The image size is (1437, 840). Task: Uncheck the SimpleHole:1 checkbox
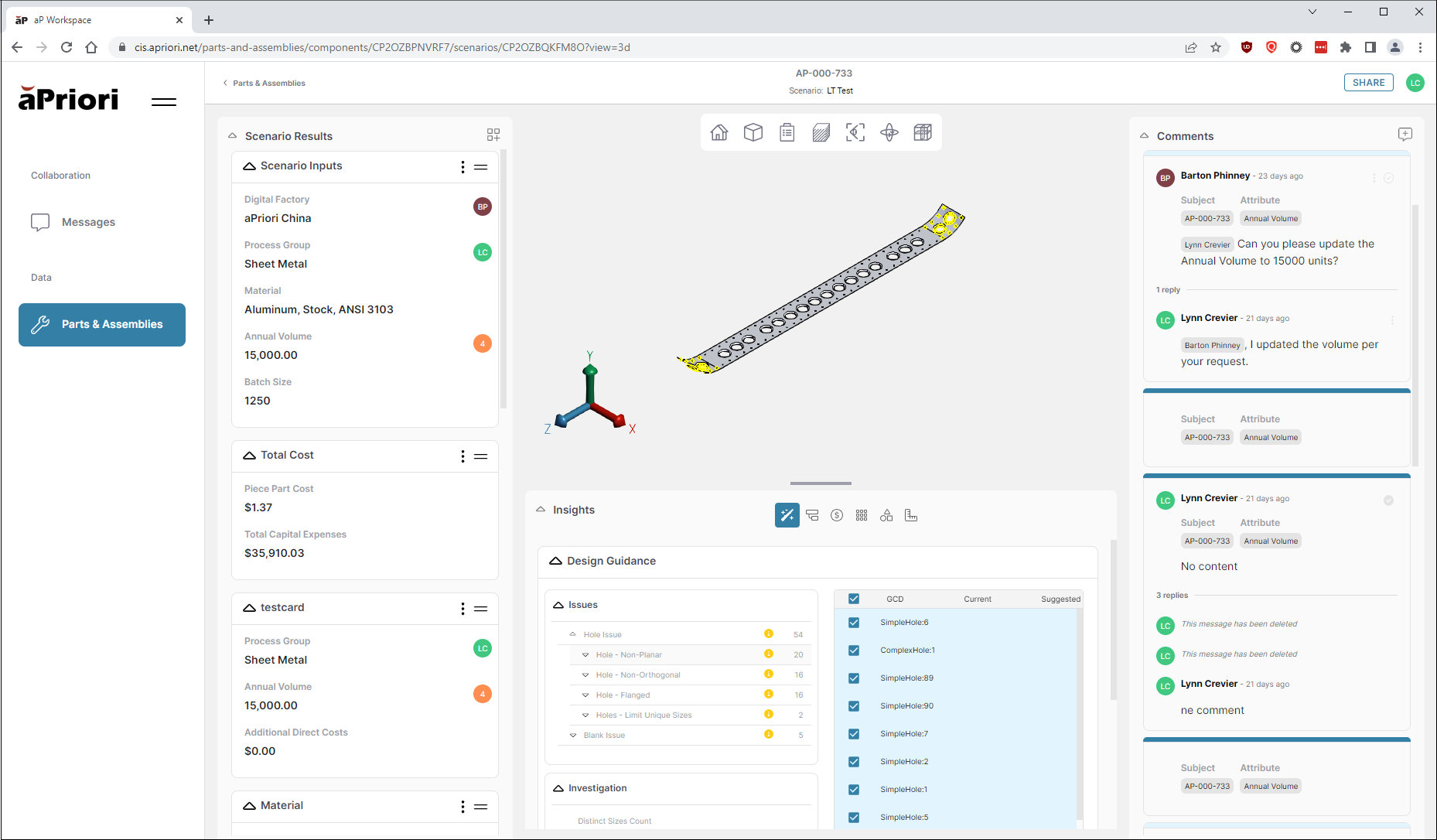854,790
